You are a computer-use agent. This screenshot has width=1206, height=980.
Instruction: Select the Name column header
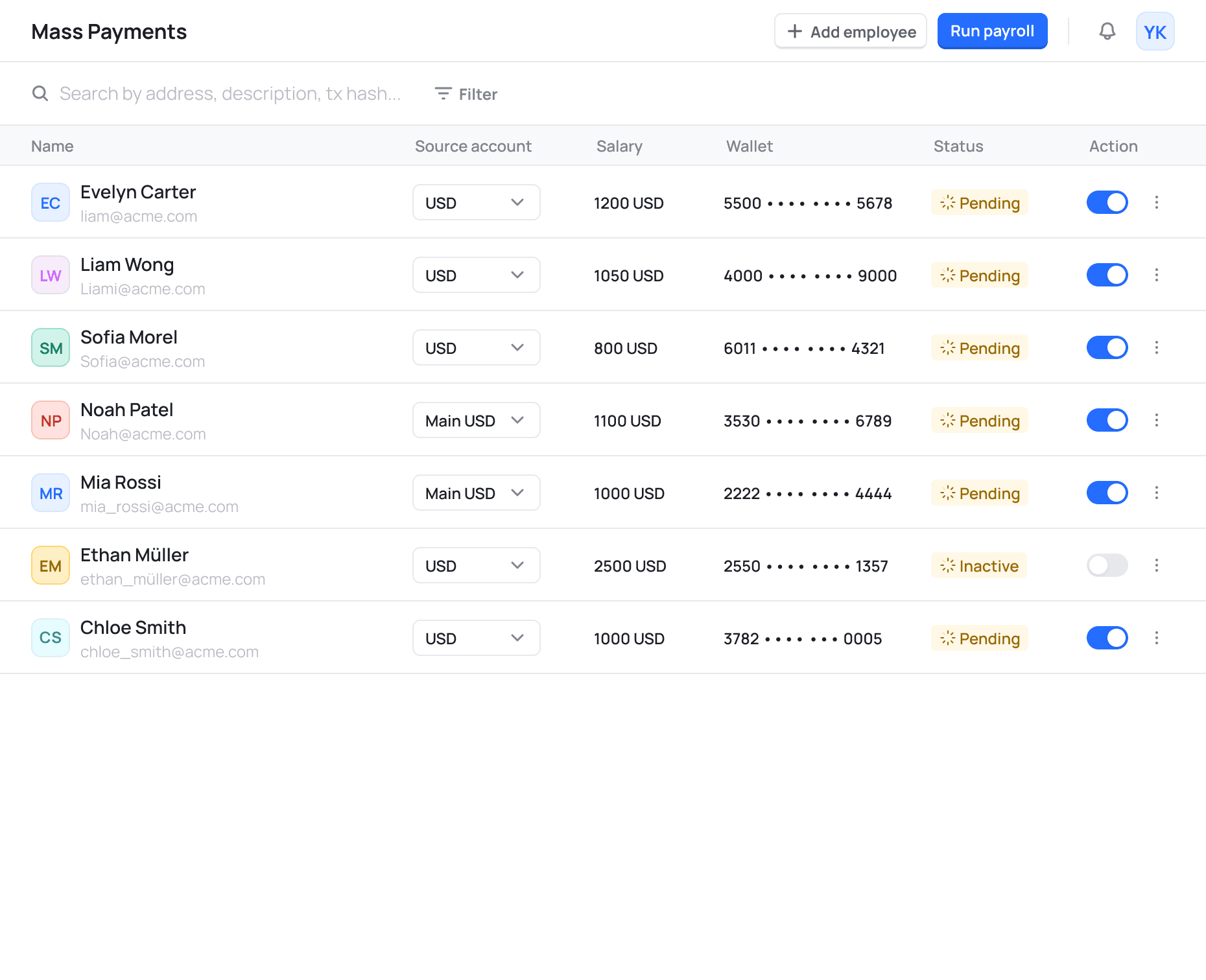[52, 146]
